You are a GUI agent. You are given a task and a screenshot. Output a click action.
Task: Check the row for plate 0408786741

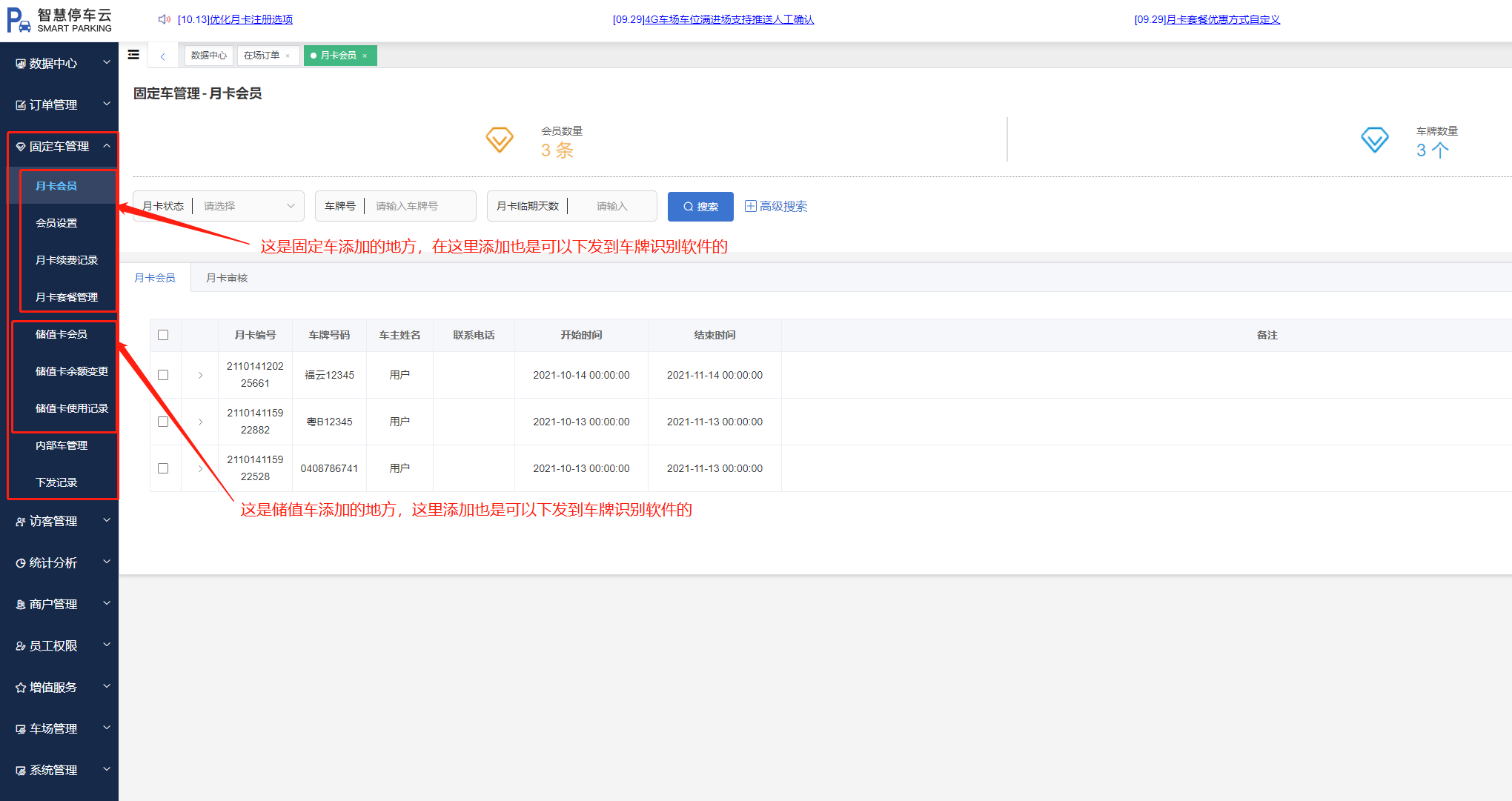click(163, 468)
